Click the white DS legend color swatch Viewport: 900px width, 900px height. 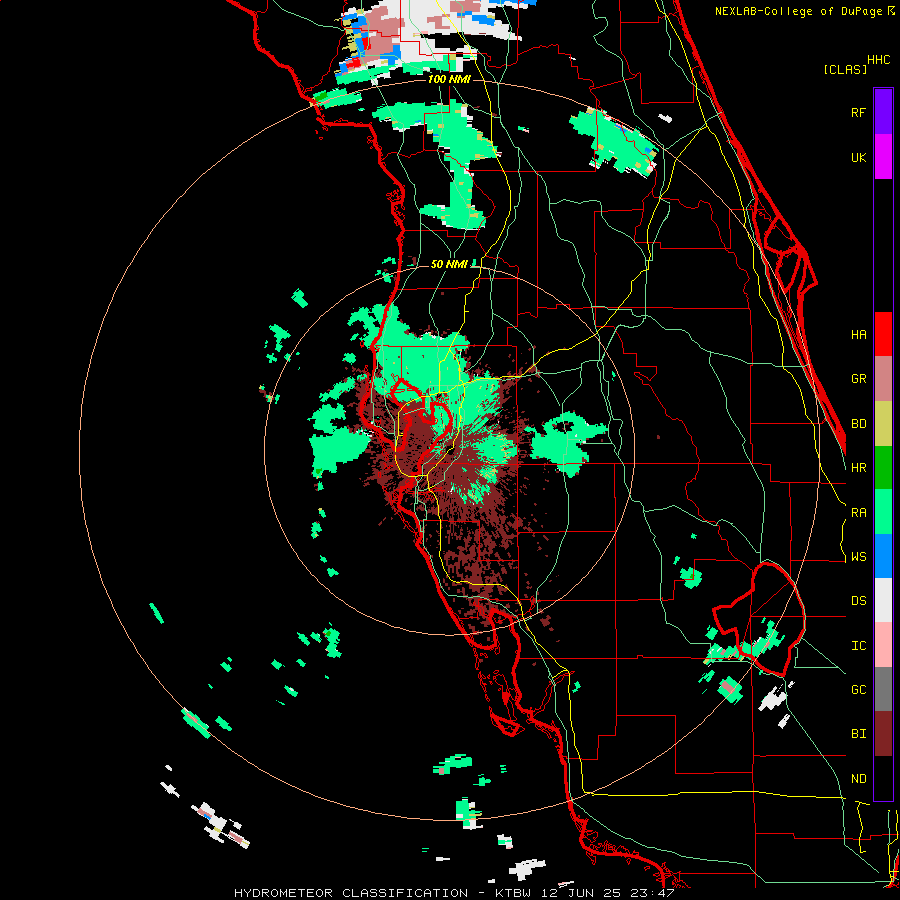(x=883, y=600)
